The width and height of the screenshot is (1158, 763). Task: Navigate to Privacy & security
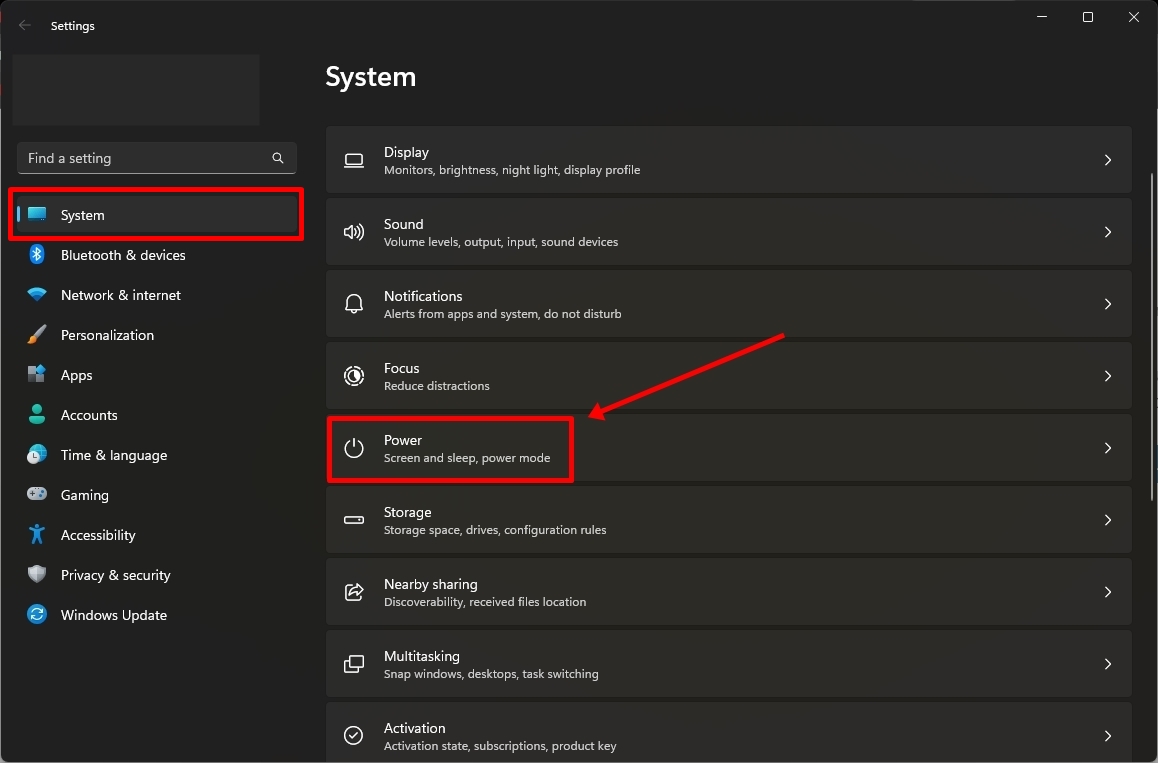point(157,574)
